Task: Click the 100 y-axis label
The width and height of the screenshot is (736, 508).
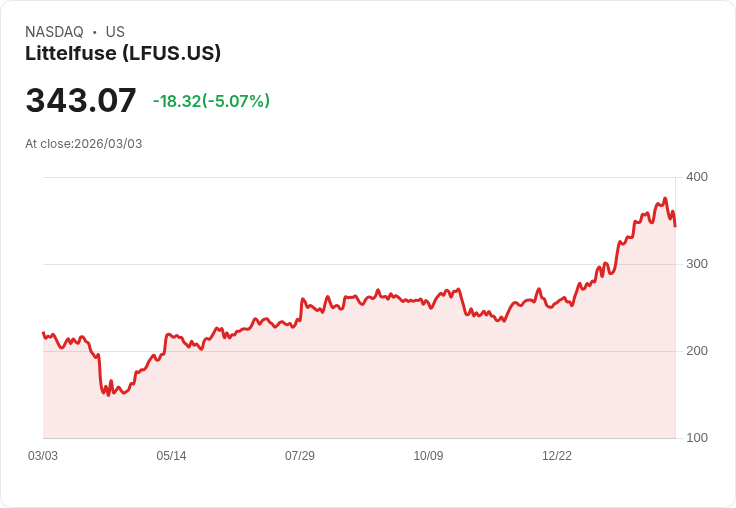Action: click(x=697, y=438)
